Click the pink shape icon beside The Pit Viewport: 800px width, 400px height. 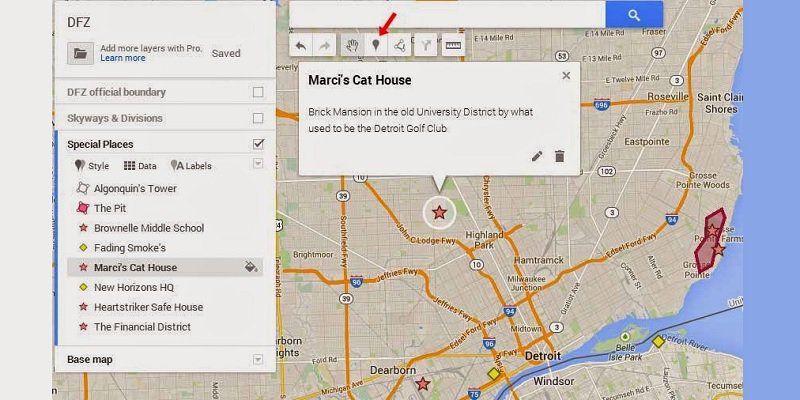pyautogui.click(x=83, y=208)
